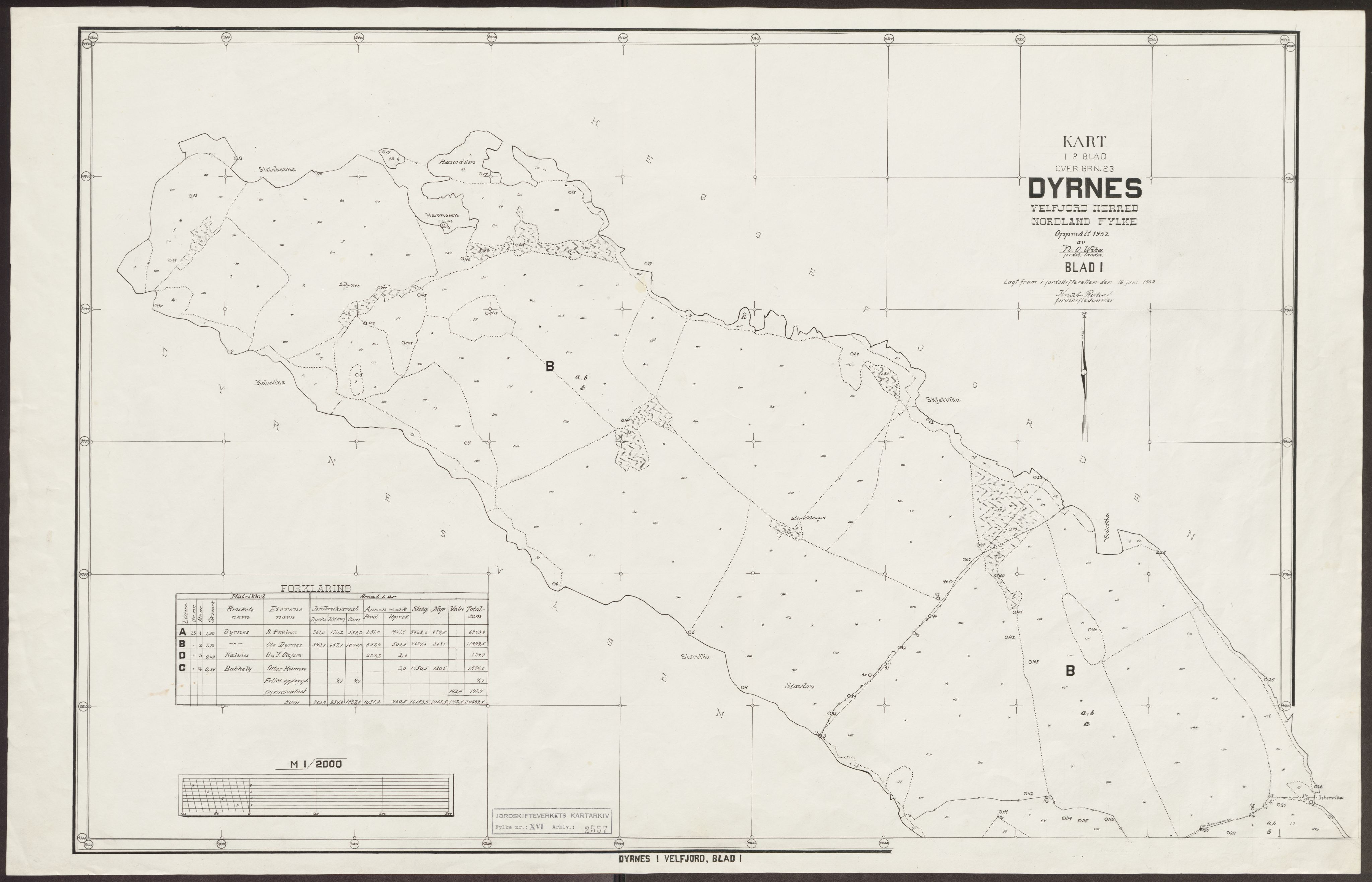Click the Rauodden place label

[456, 162]
